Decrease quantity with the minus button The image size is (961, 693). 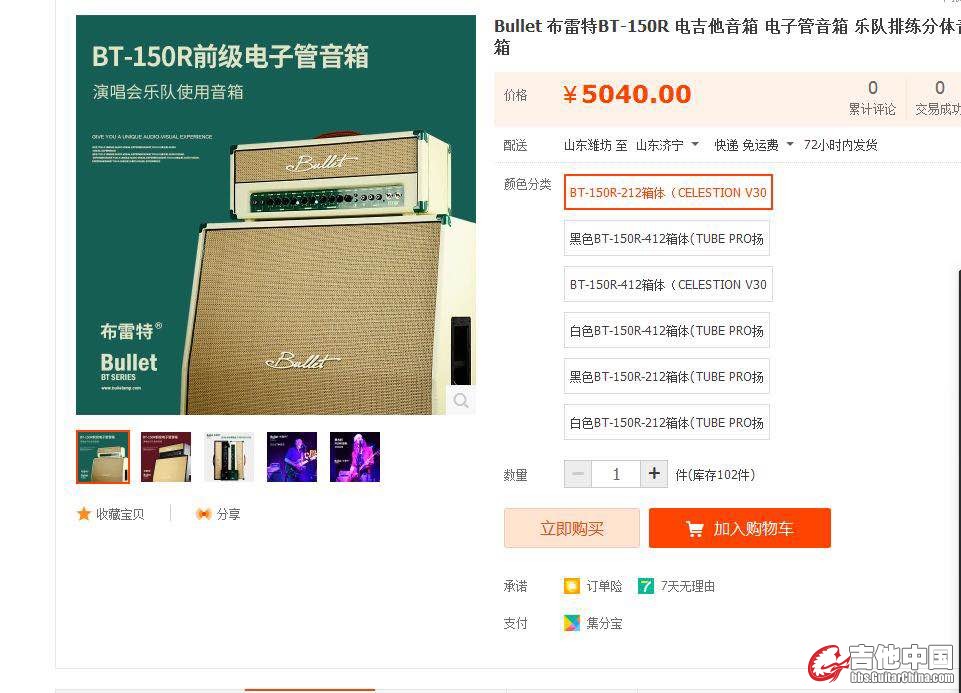(577, 474)
